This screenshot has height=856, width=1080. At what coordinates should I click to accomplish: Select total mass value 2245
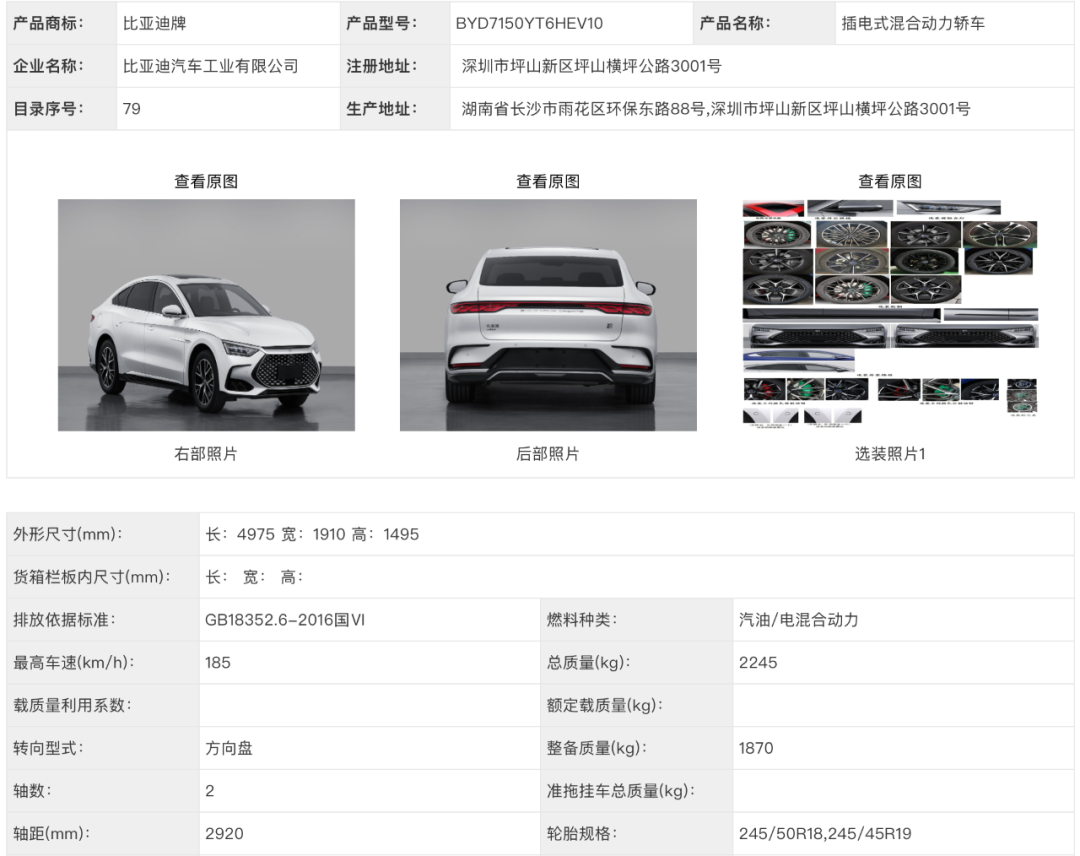click(758, 662)
